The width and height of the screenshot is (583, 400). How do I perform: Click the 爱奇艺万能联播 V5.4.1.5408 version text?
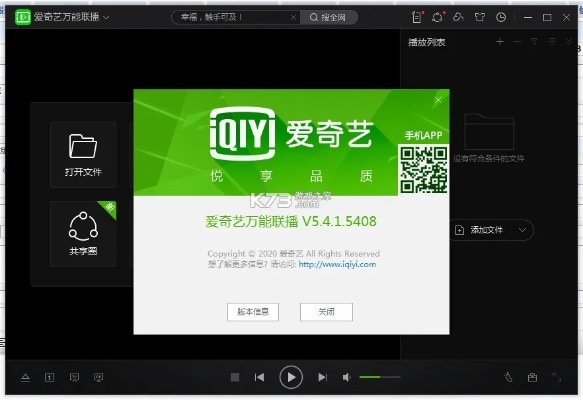[x=291, y=222]
